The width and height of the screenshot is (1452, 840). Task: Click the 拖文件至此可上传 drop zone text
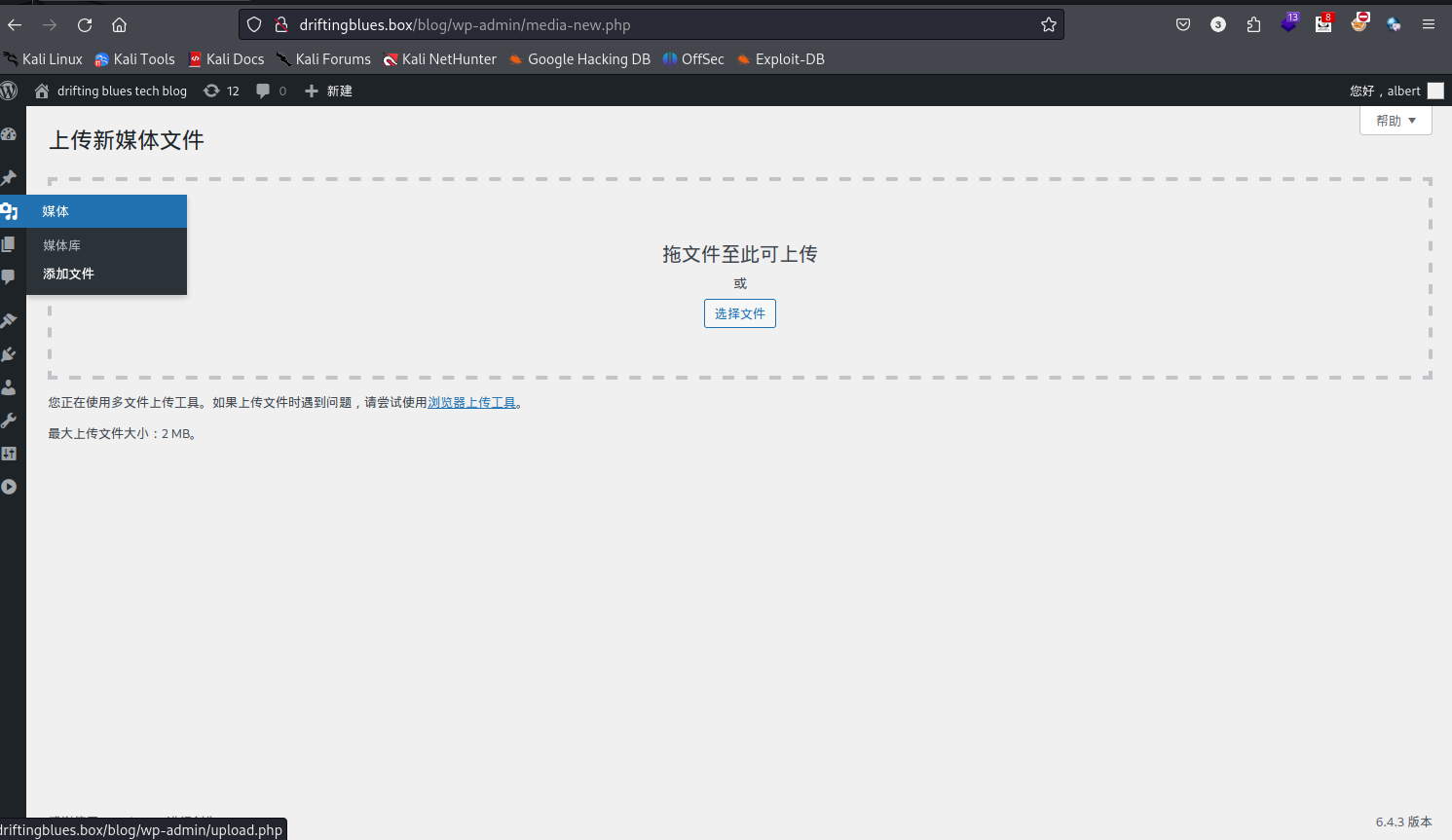pos(740,254)
